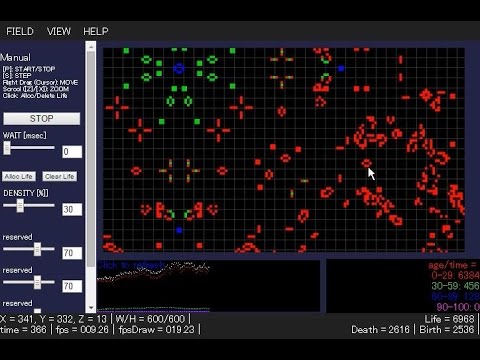Viewport: 480px width, 360px height.
Task: Click the WAIT value field showing 0
Action: 72,152
